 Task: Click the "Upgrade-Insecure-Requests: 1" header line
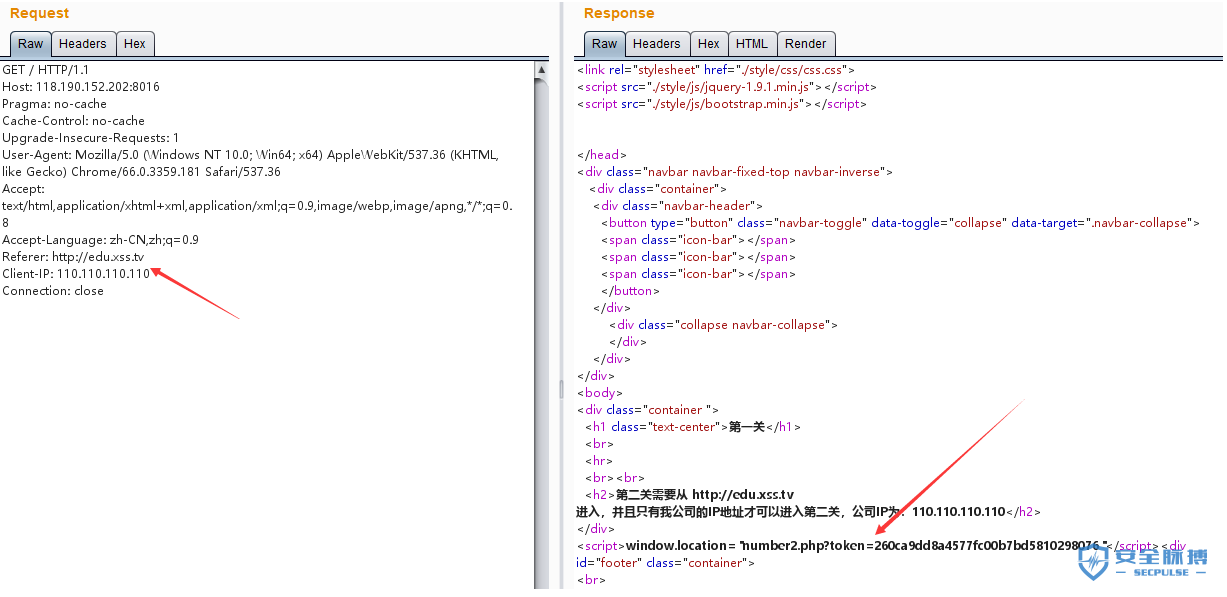[x=91, y=138]
